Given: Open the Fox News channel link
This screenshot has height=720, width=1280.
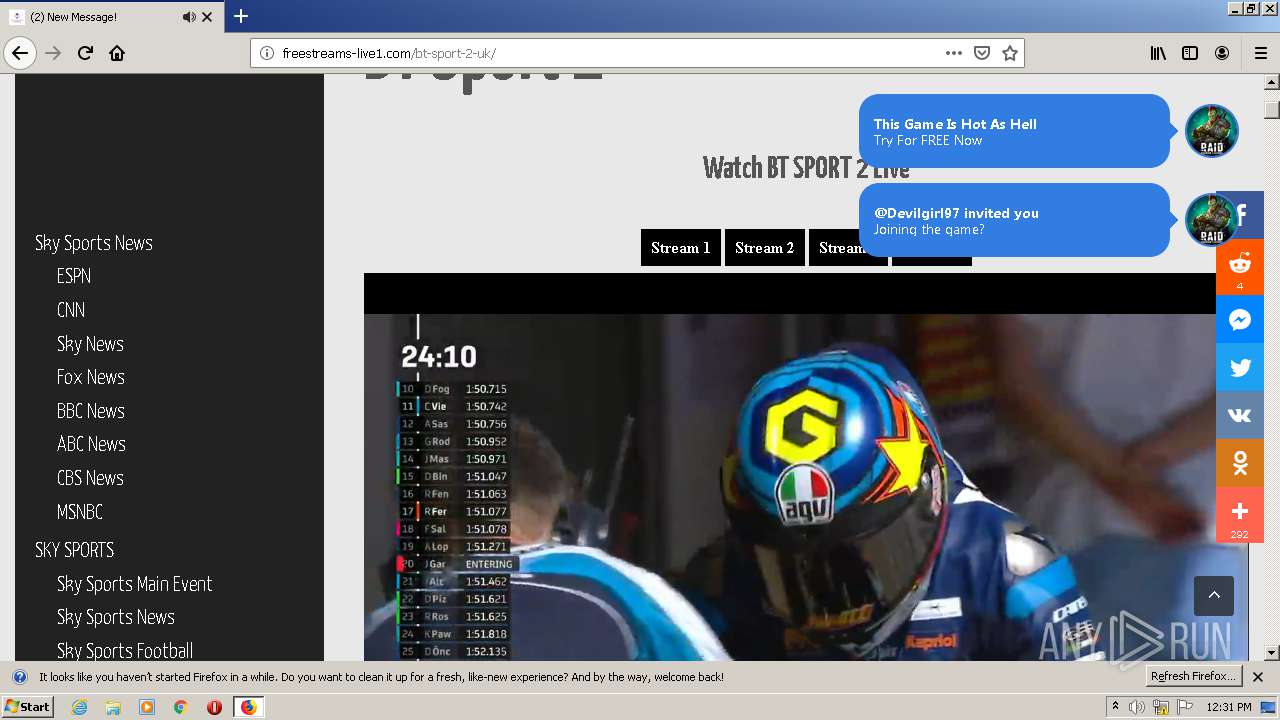Looking at the screenshot, I should click(x=91, y=377).
